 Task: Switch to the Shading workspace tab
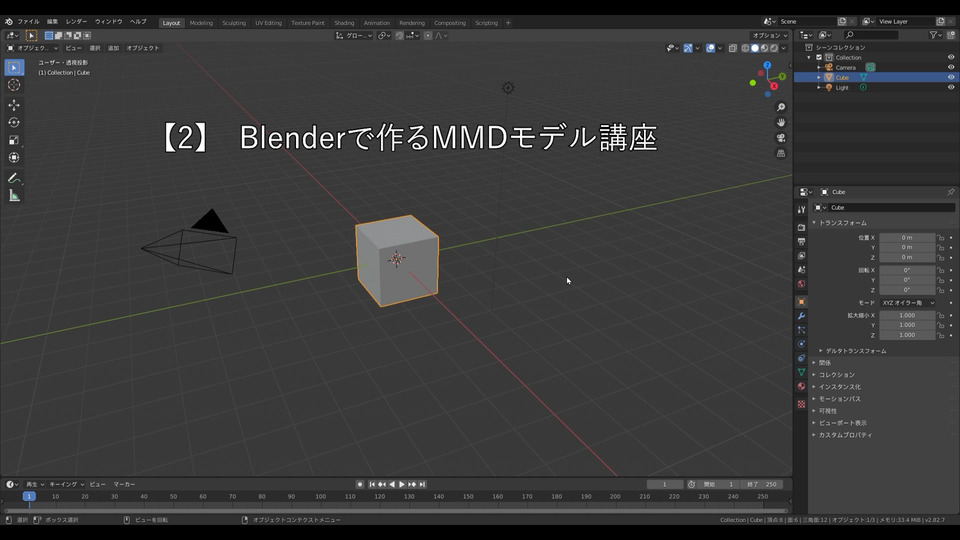(x=344, y=23)
